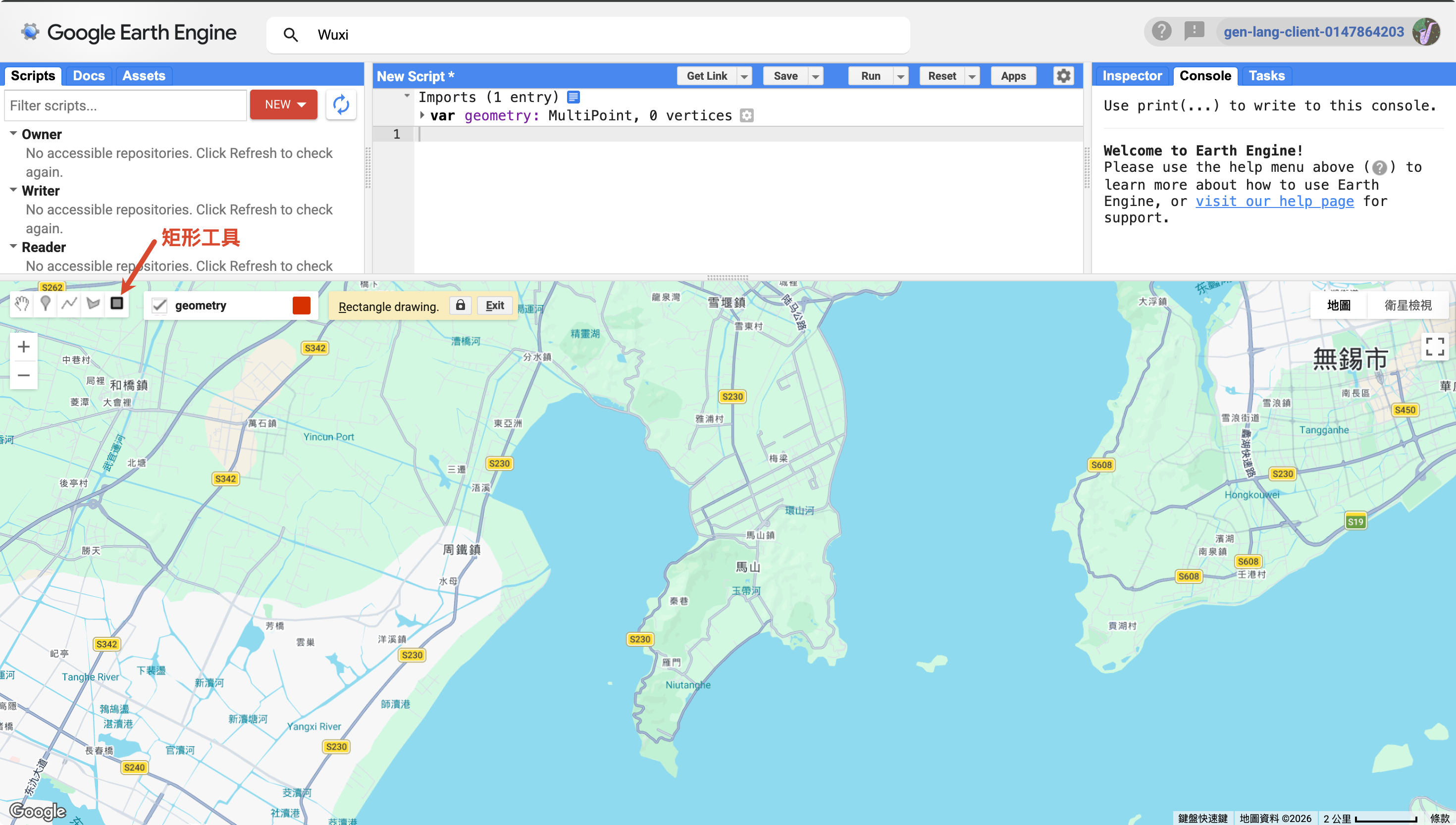Switch map to 地圖 view
The height and width of the screenshot is (825, 1456).
(1339, 306)
